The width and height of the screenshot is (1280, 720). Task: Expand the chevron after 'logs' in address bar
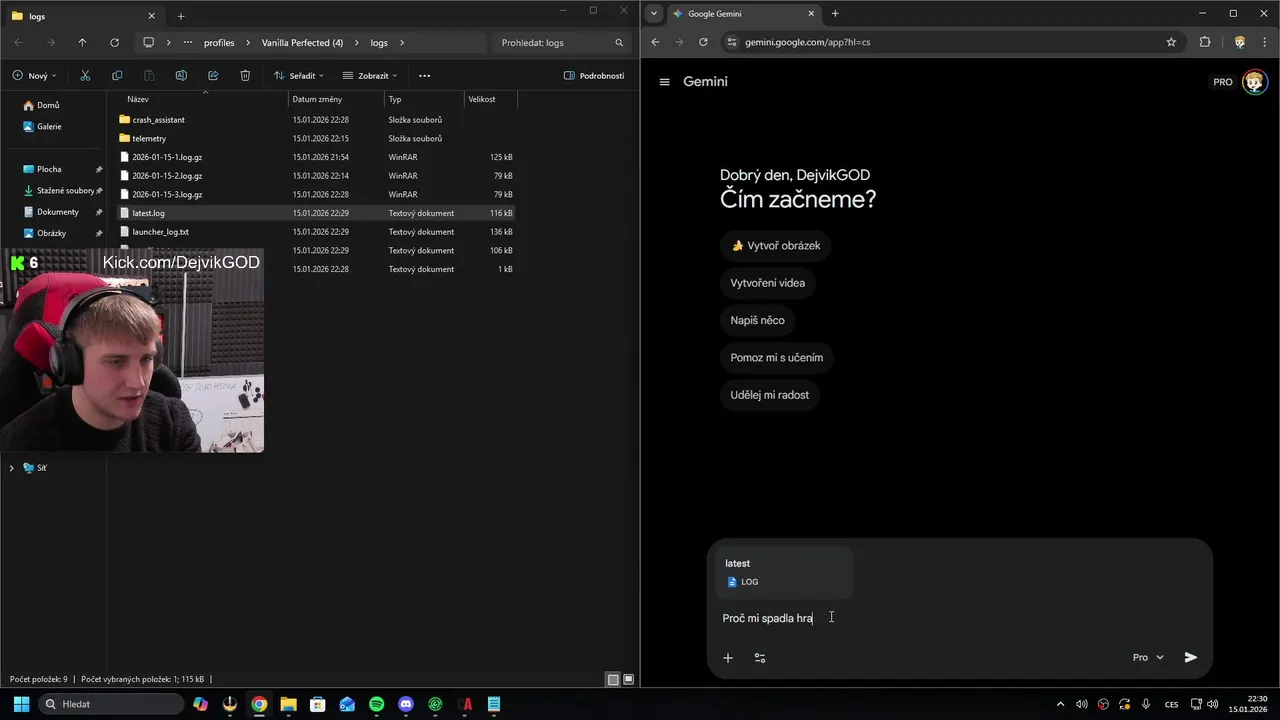point(402,43)
